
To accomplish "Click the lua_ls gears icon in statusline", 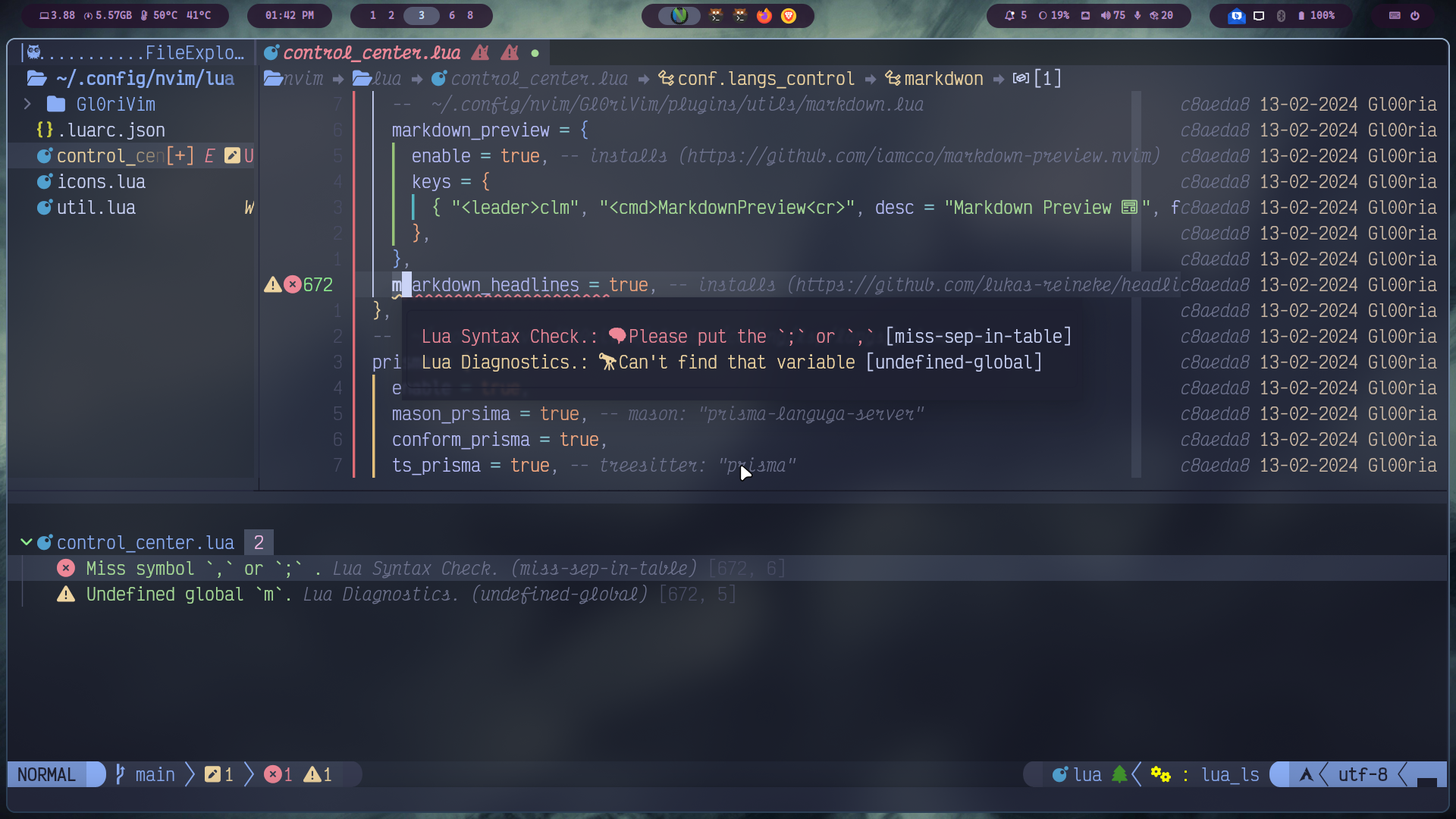I will point(1160,774).
